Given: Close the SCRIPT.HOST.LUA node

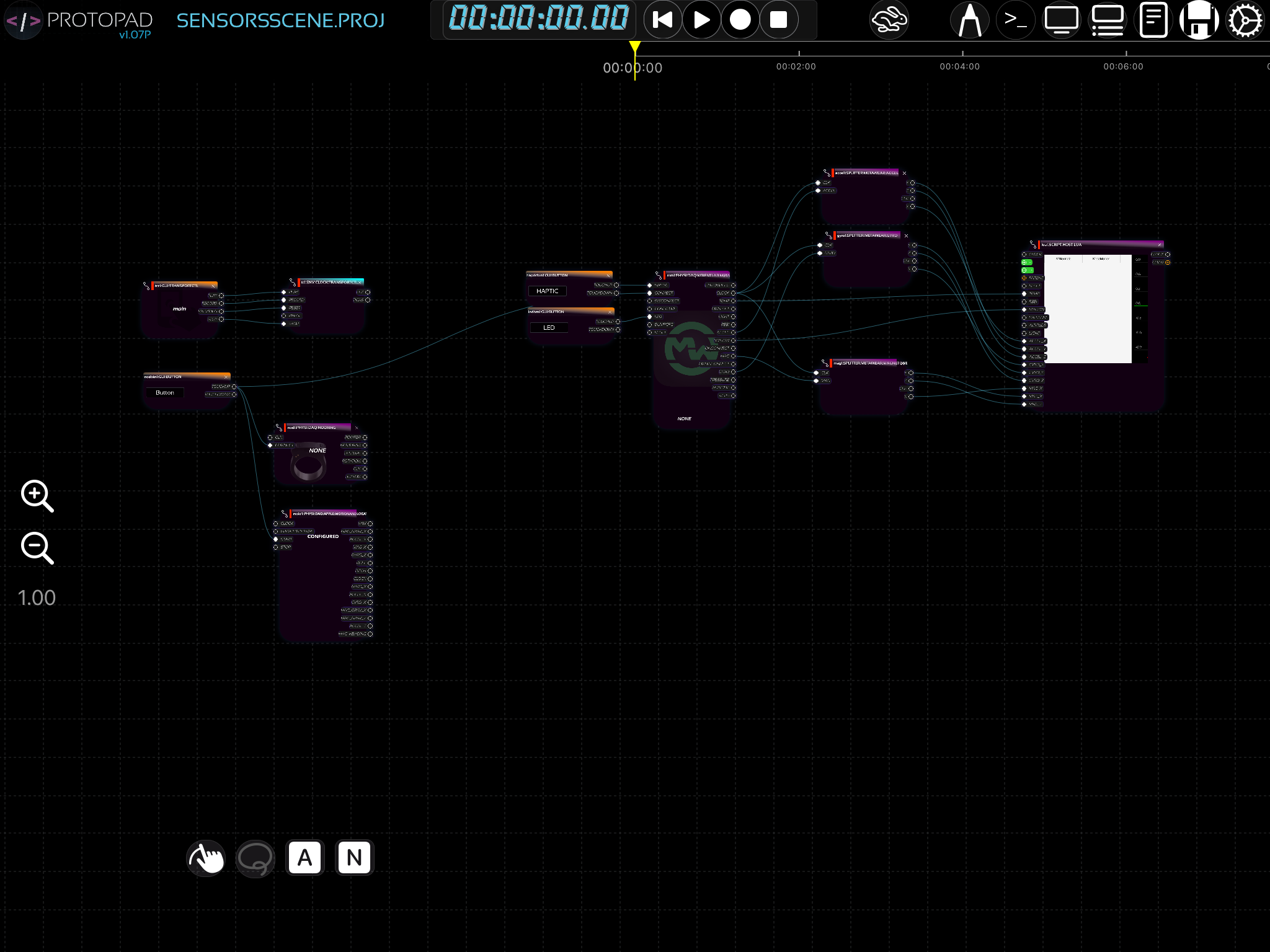Looking at the screenshot, I should pos(1159,245).
